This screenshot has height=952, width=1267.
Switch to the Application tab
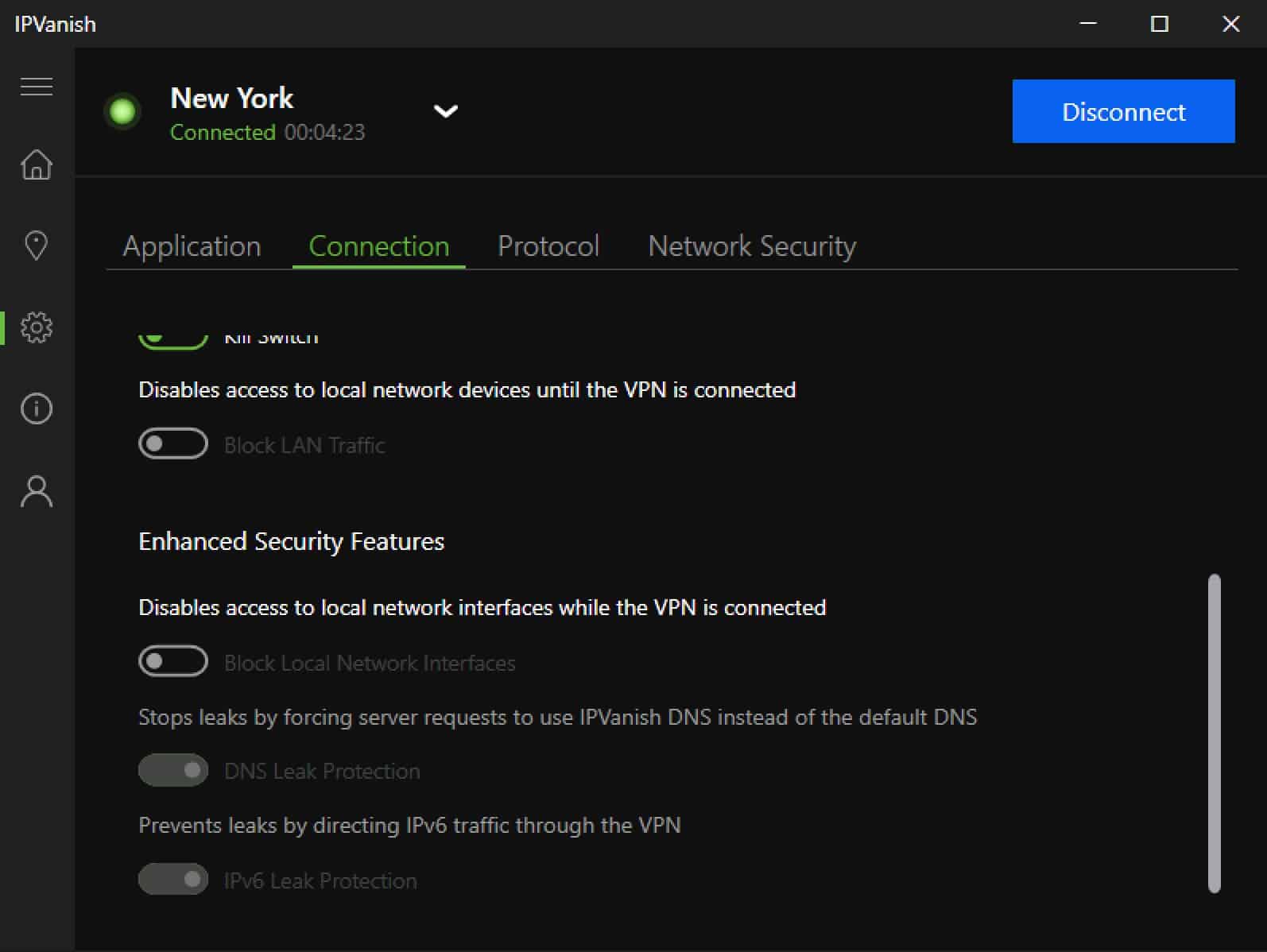pyautogui.click(x=192, y=246)
